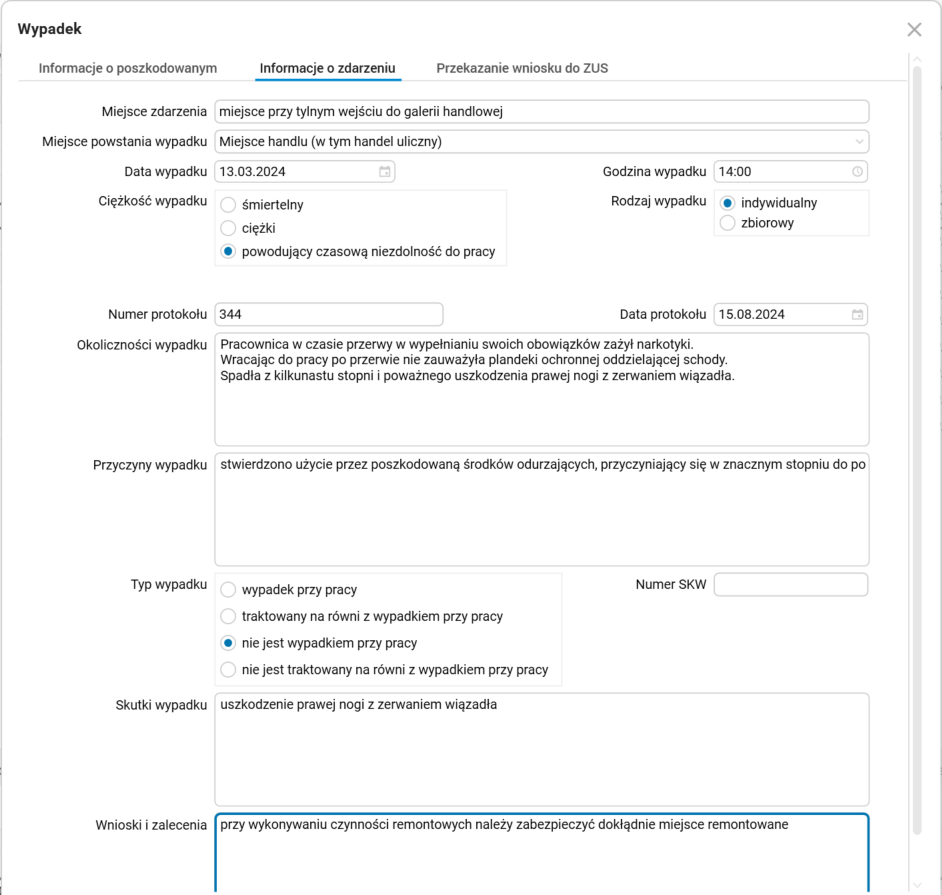Select the ciężki severity option
Viewport: 942px width, 895px height.
pyautogui.click(x=228, y=228)
